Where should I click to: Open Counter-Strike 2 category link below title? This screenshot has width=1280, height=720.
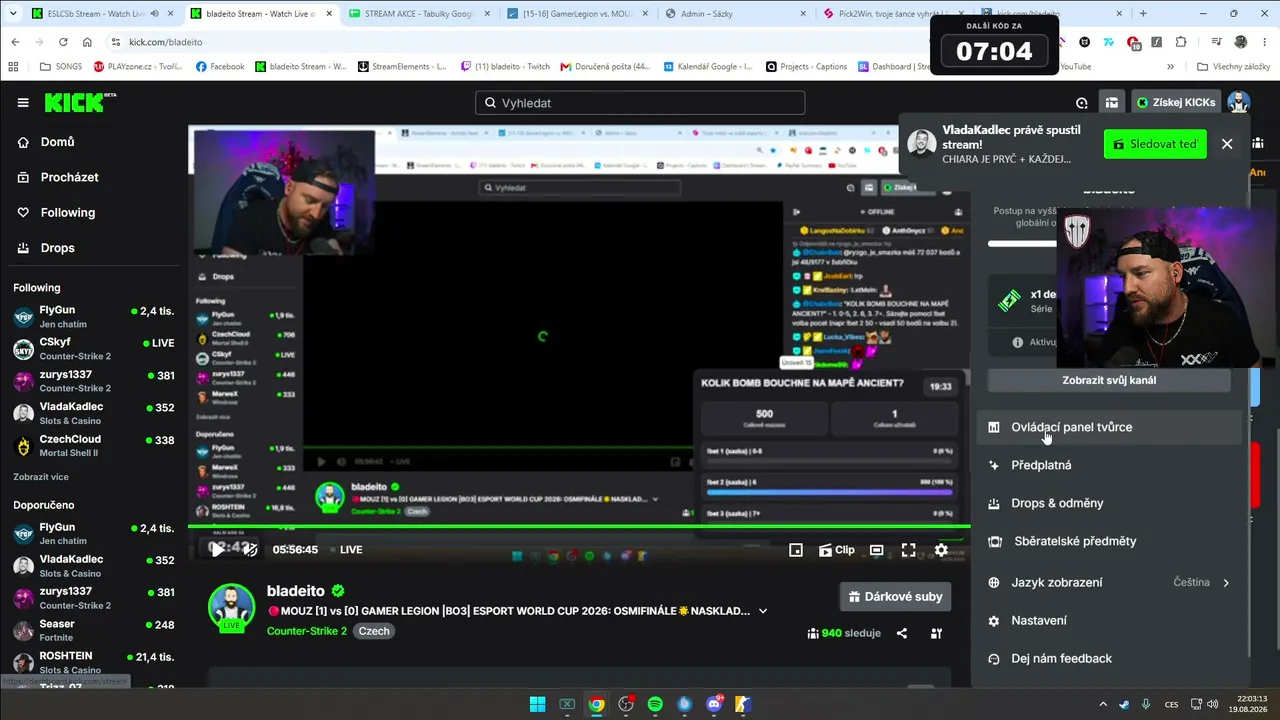[307, 631]
